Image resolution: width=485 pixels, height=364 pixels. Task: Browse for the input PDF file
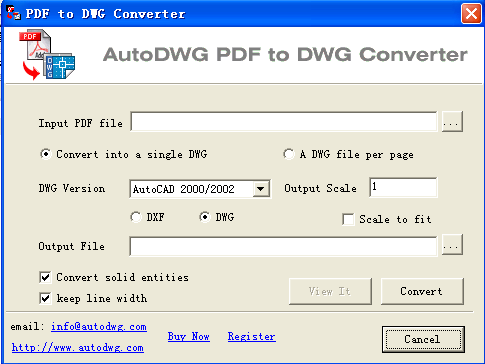pyautogui.click(x=452, y=122)
